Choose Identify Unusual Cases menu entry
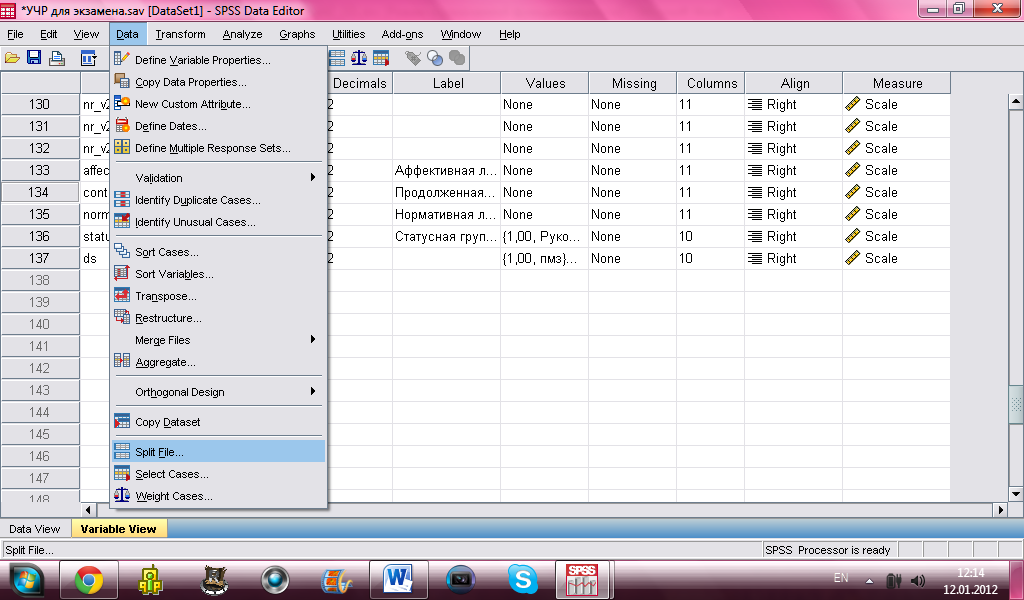This screenshot has height=600, width=1024. [x=218, y=222]
